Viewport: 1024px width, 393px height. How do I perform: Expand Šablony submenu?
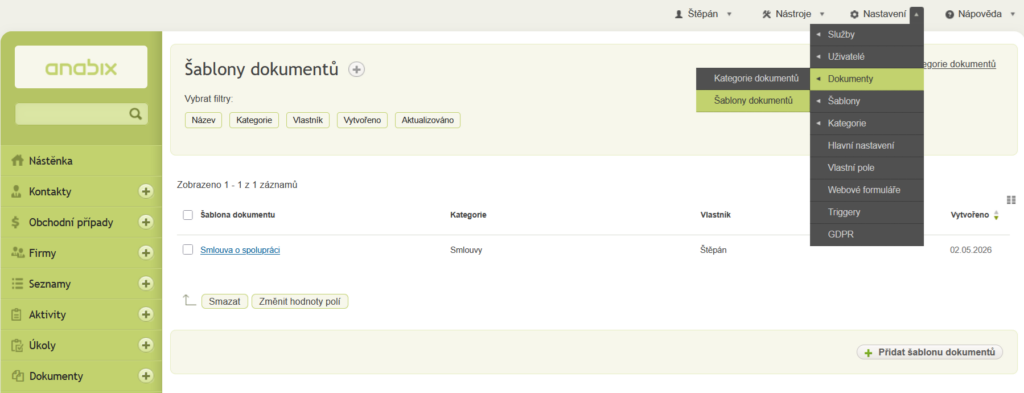(x=867, y=102)
